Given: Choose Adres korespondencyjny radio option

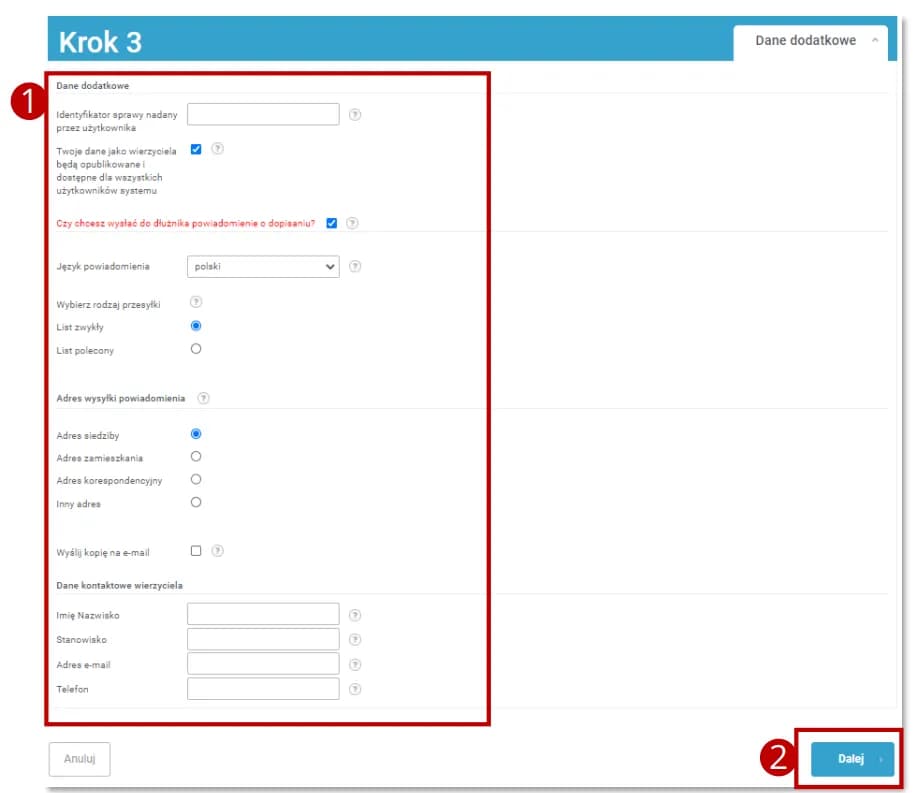Looking at the screenshot, I should (196, 479).
